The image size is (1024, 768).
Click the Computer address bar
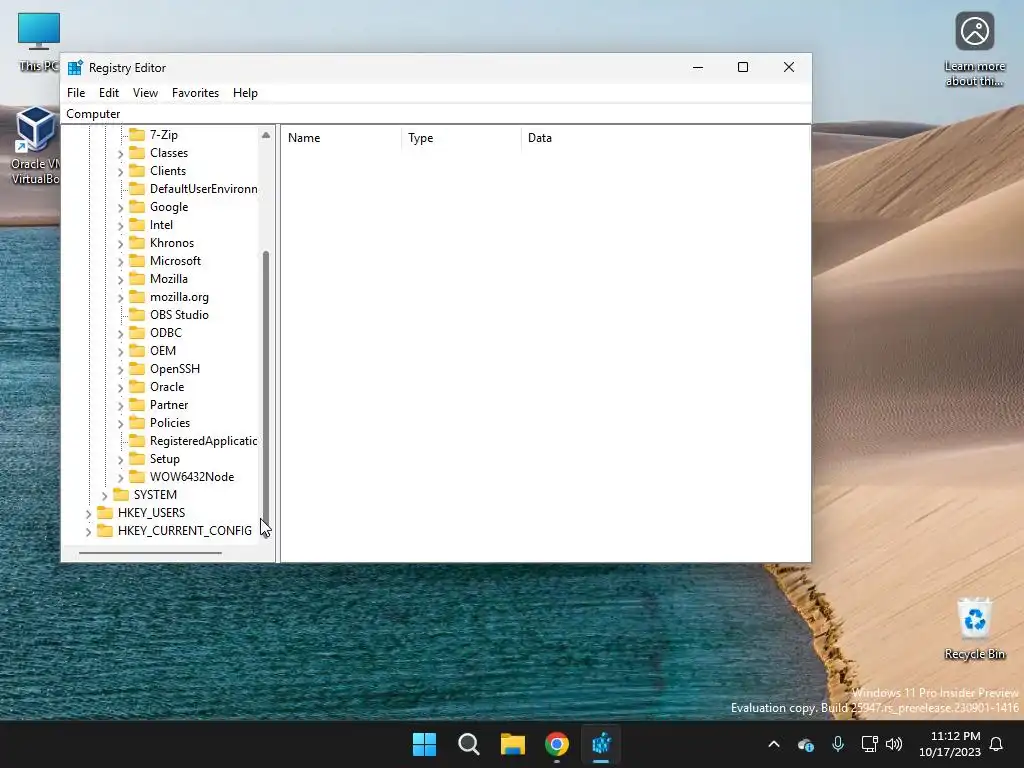[436, 114]
